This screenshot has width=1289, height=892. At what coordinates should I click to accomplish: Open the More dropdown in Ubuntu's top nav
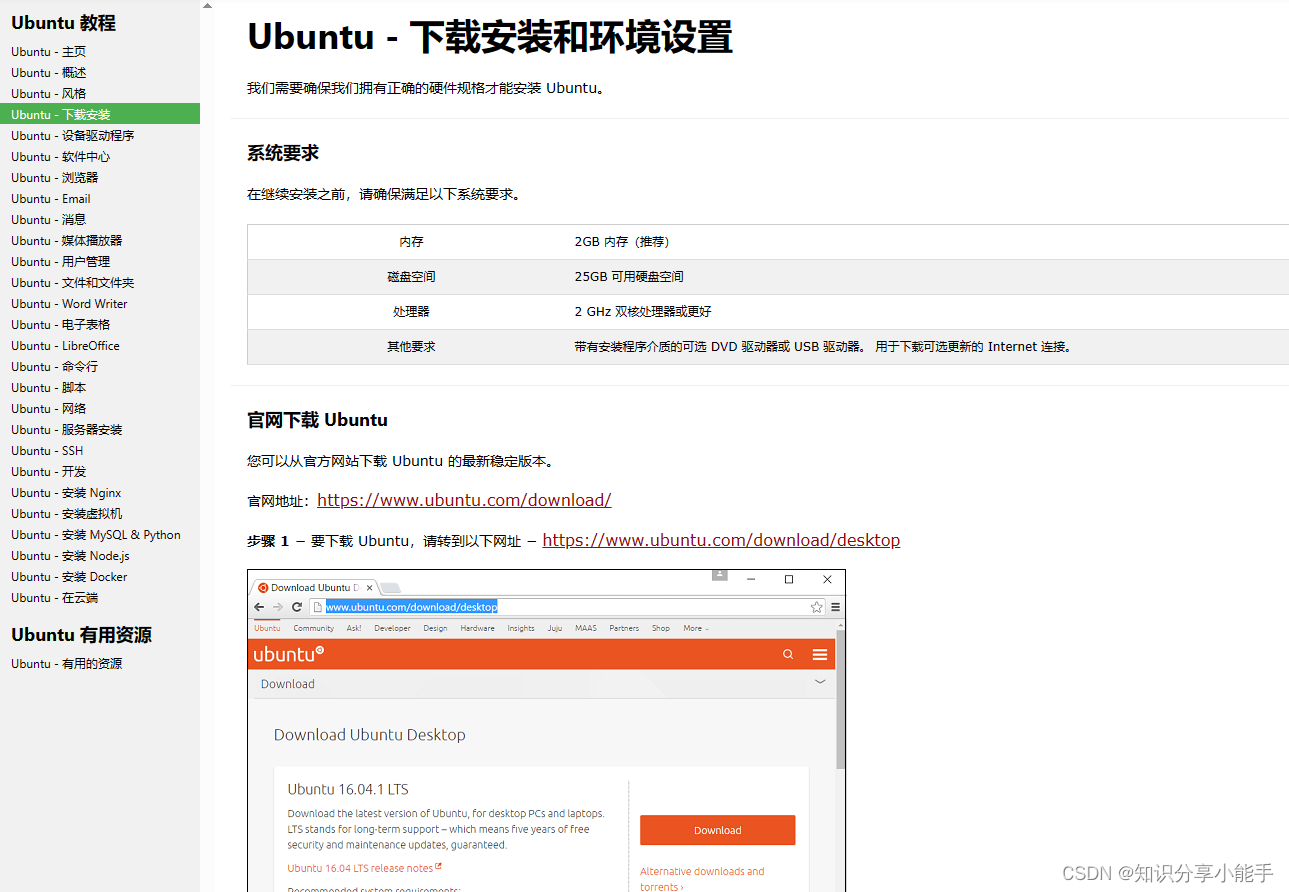pyautogui.click(x=696, y=628)
